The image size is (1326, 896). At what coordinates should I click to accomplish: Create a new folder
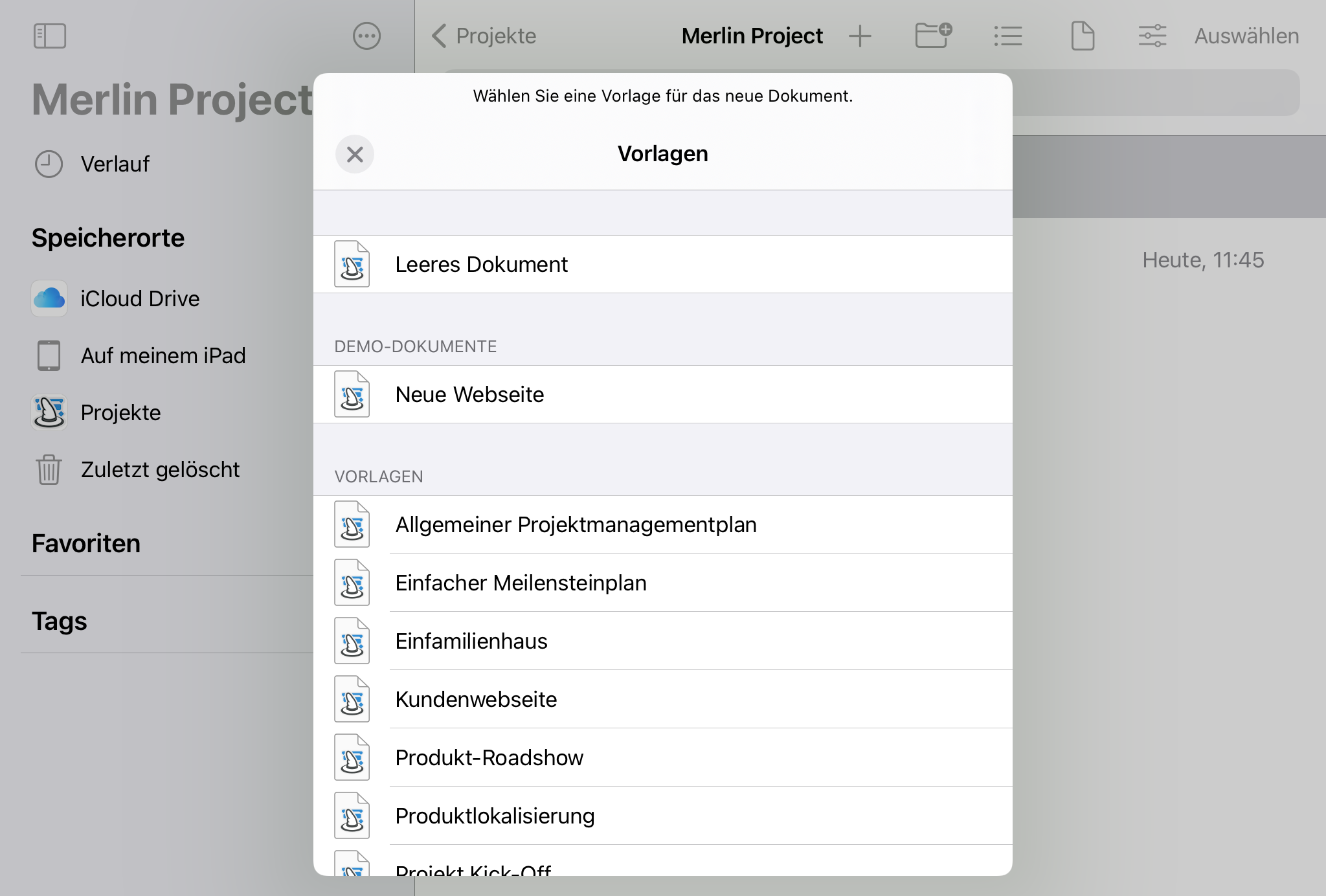pyautogui.click(x=933, y=36)
